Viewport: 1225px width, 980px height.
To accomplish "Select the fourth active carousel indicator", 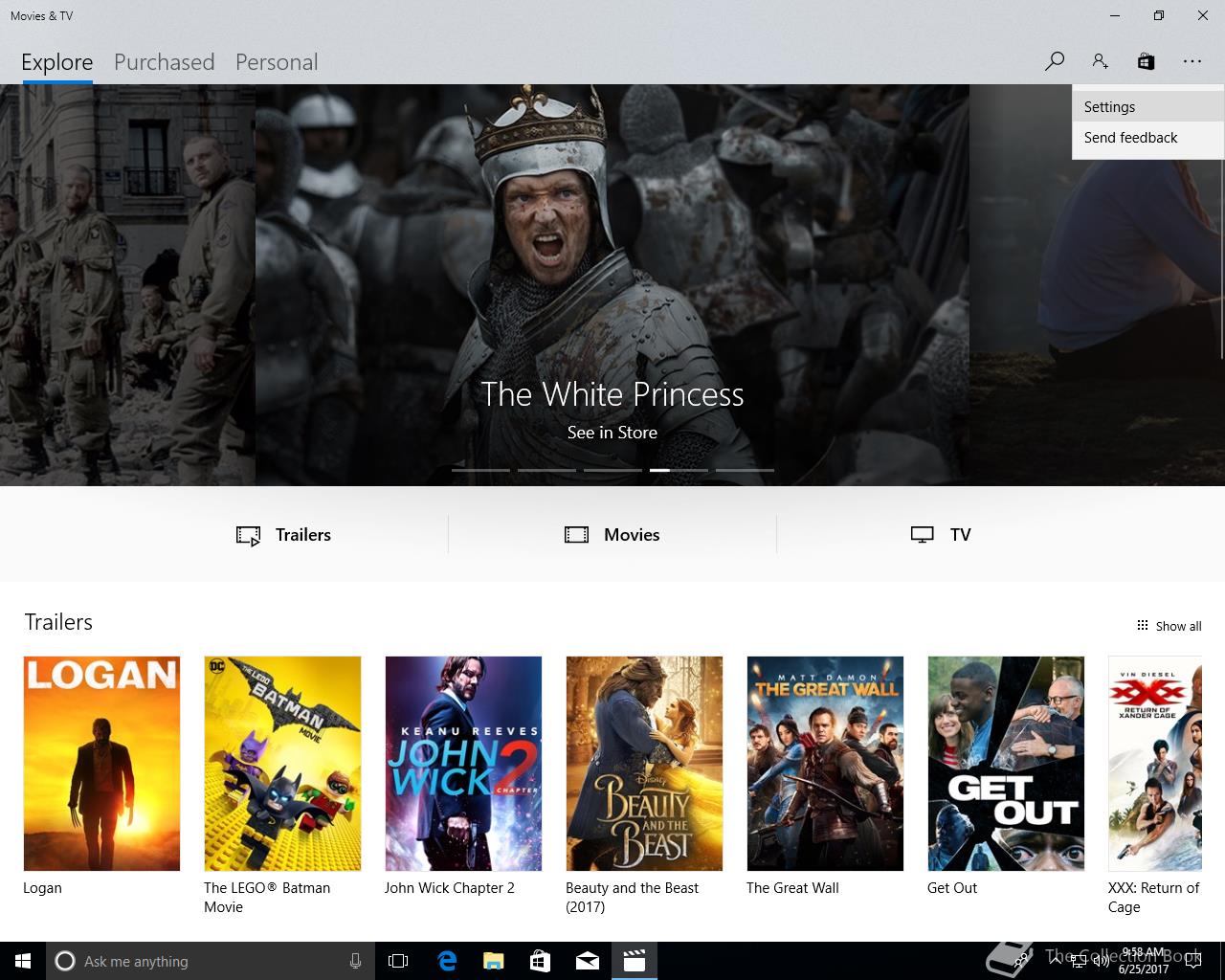I will coord(679,470).
